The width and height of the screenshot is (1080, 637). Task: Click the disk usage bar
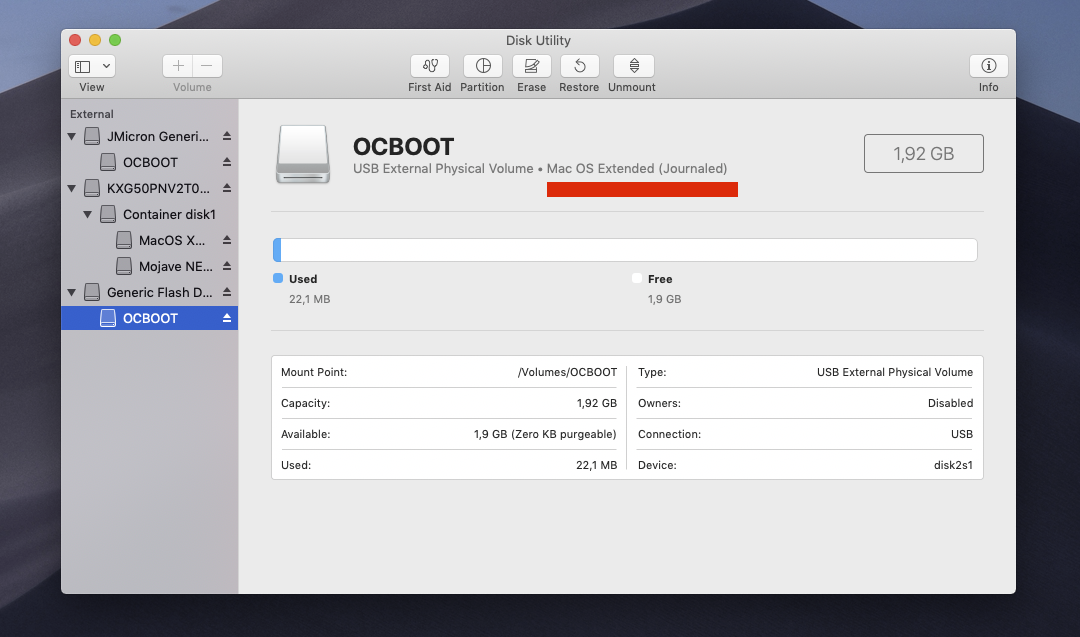(625, 250)
